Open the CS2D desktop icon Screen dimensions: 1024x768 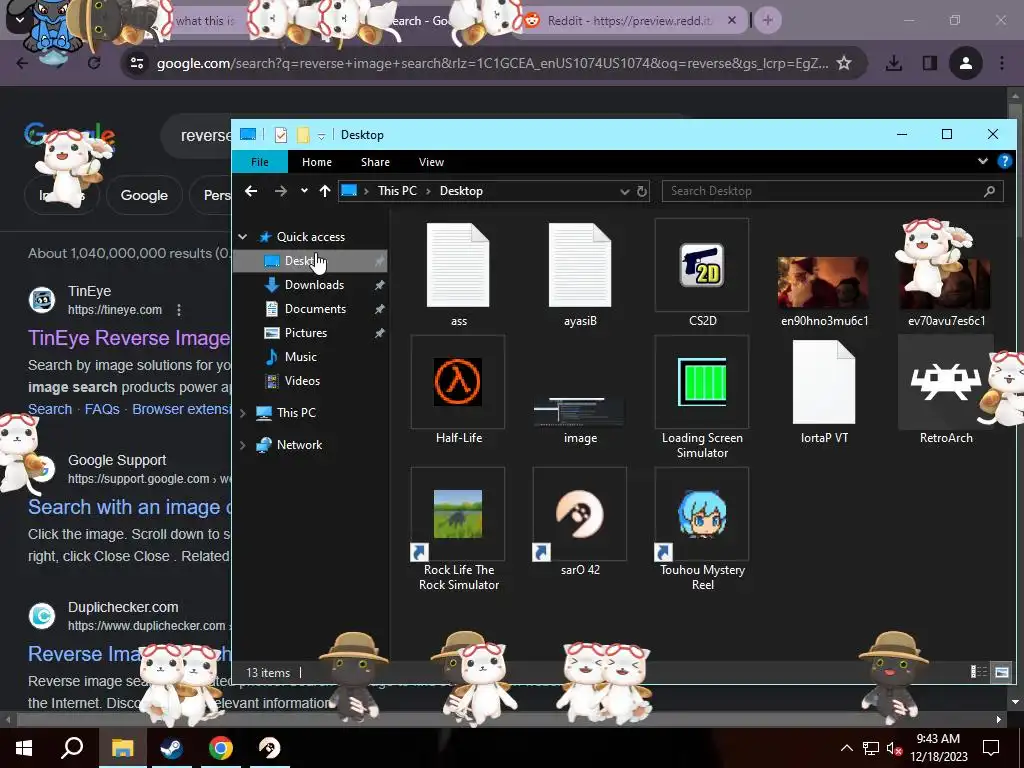coord(702,265)
